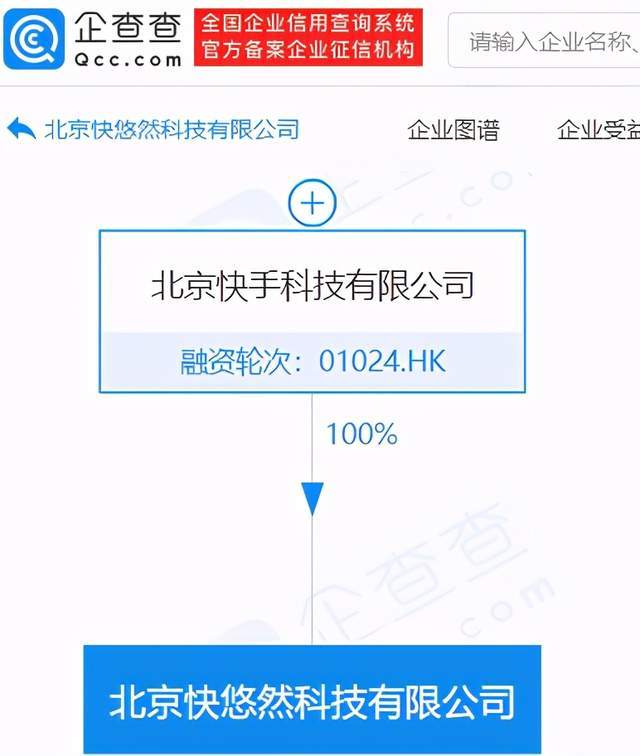
Task: Click the Qcc.com domain text under logo
Action: (128, 60)
